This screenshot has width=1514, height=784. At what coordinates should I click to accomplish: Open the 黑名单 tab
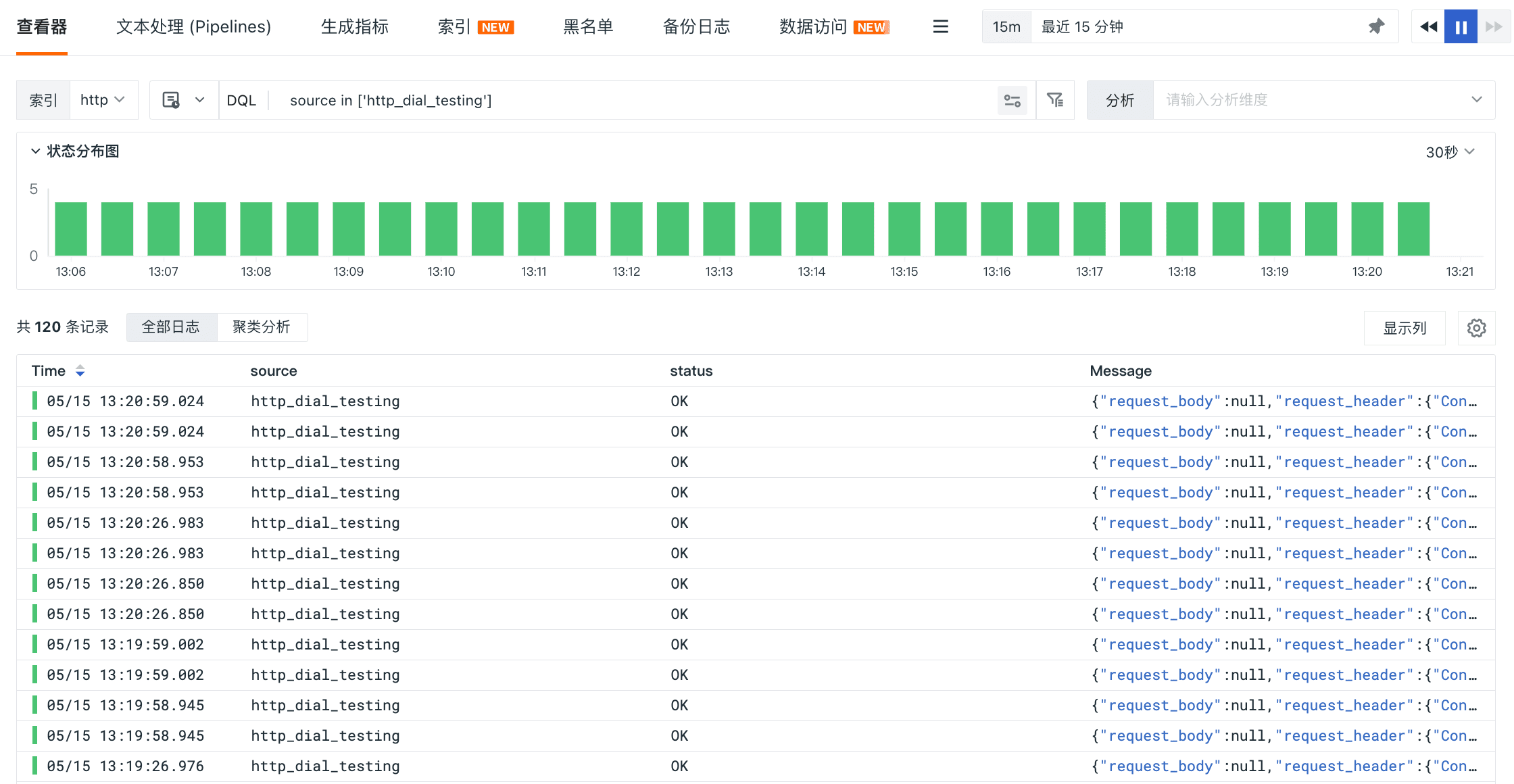[x=588, y=27]
